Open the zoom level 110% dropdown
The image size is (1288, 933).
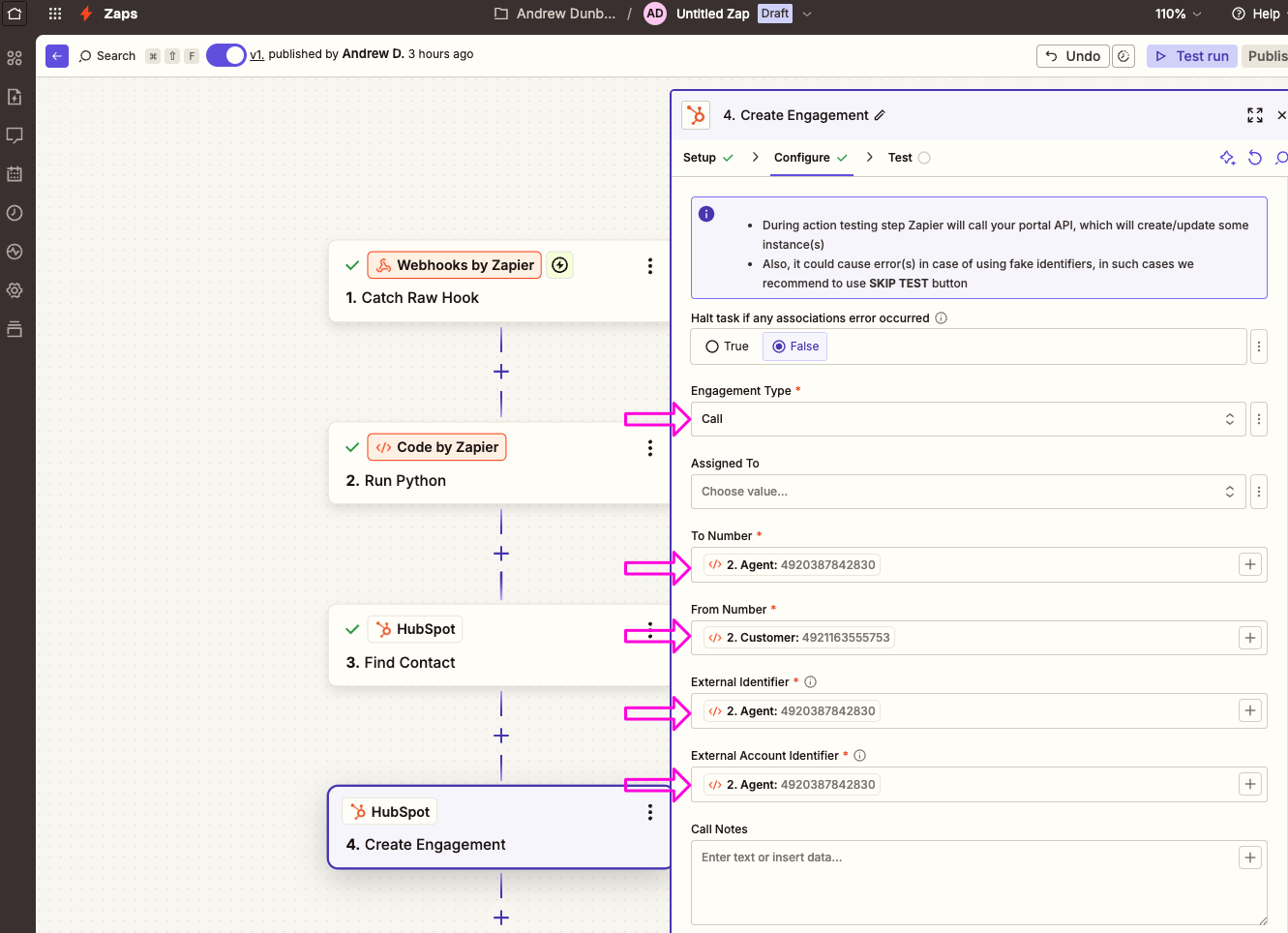coord(1178,14)
